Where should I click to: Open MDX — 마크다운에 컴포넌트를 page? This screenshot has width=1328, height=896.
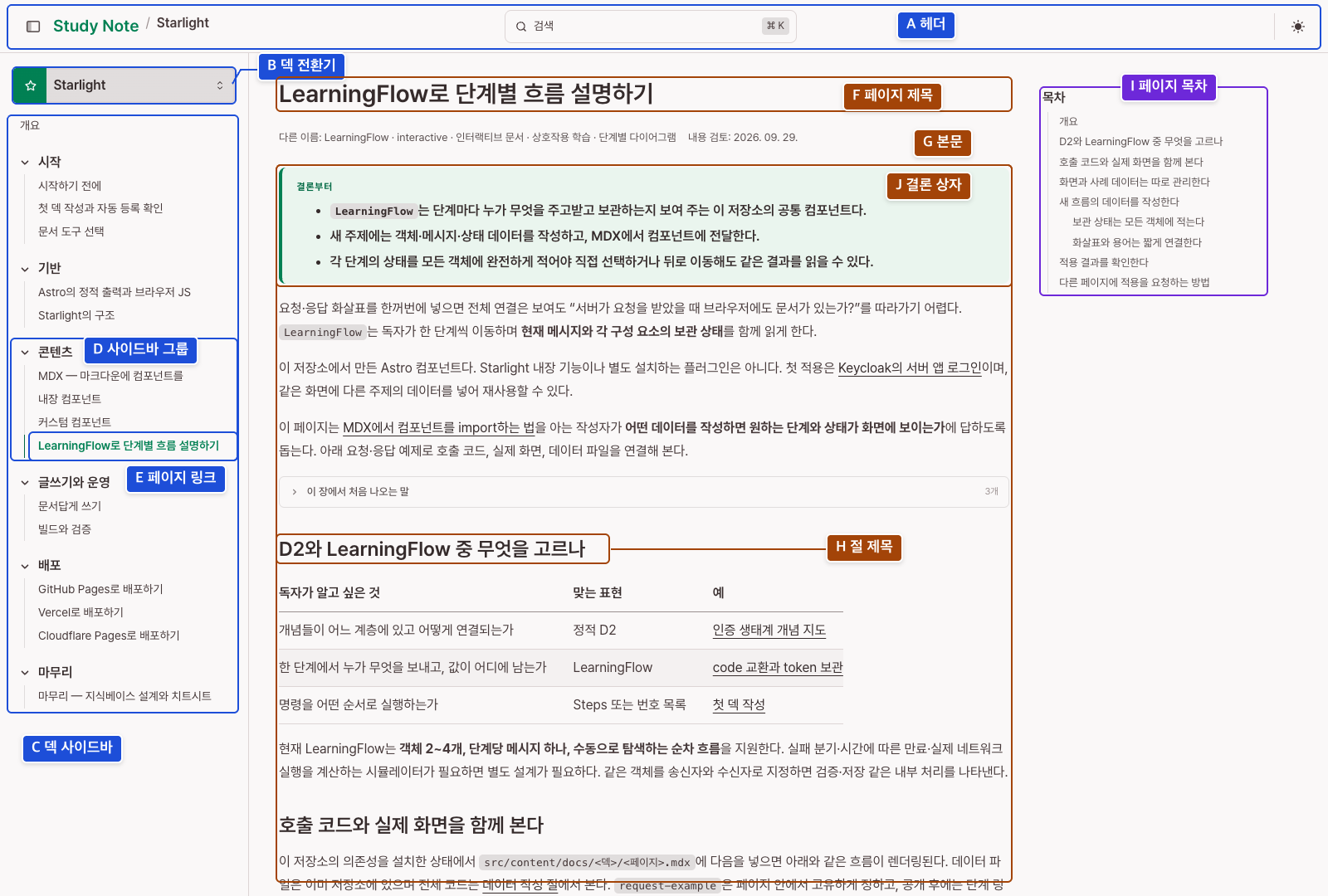pos(110,376)
